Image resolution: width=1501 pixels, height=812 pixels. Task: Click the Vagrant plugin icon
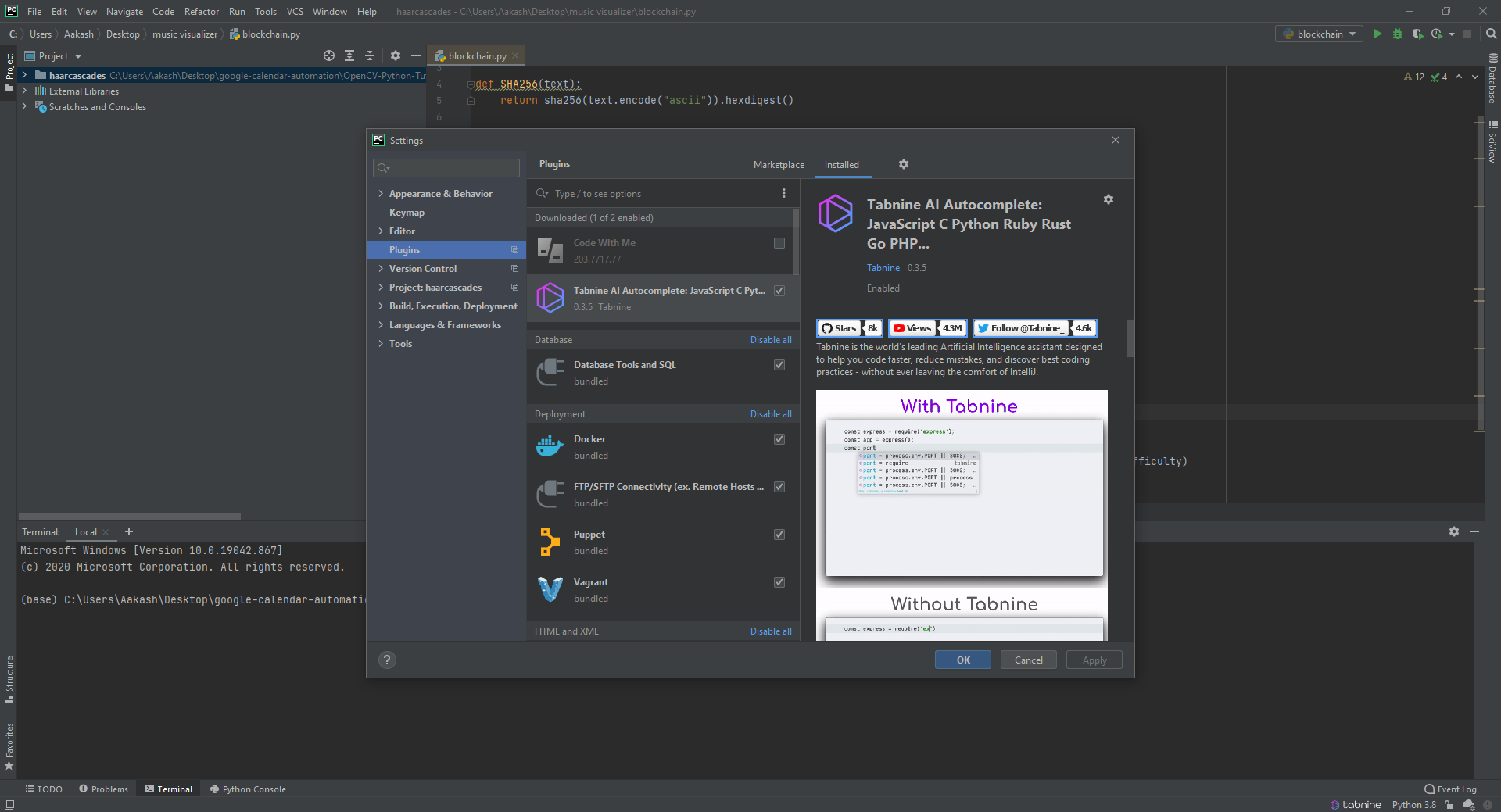pos(550,589)
